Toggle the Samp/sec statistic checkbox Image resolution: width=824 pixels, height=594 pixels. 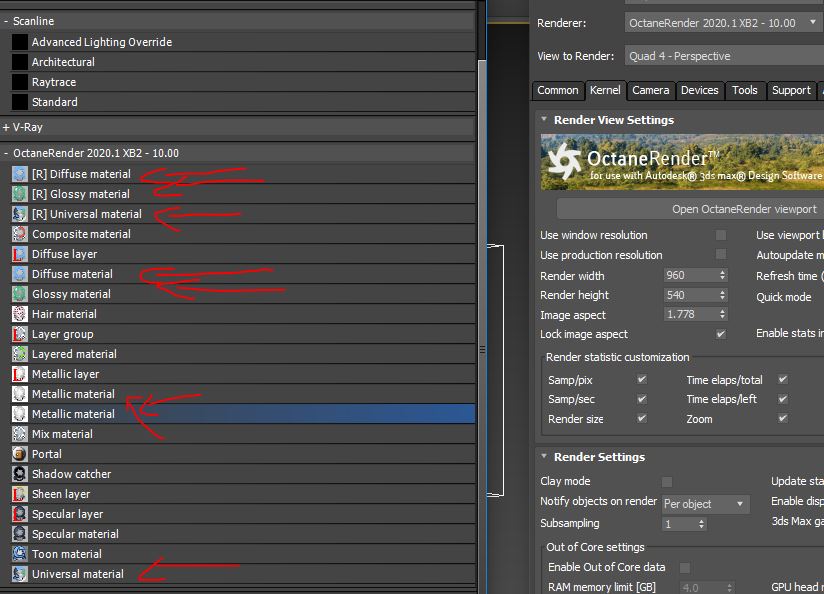642,399
